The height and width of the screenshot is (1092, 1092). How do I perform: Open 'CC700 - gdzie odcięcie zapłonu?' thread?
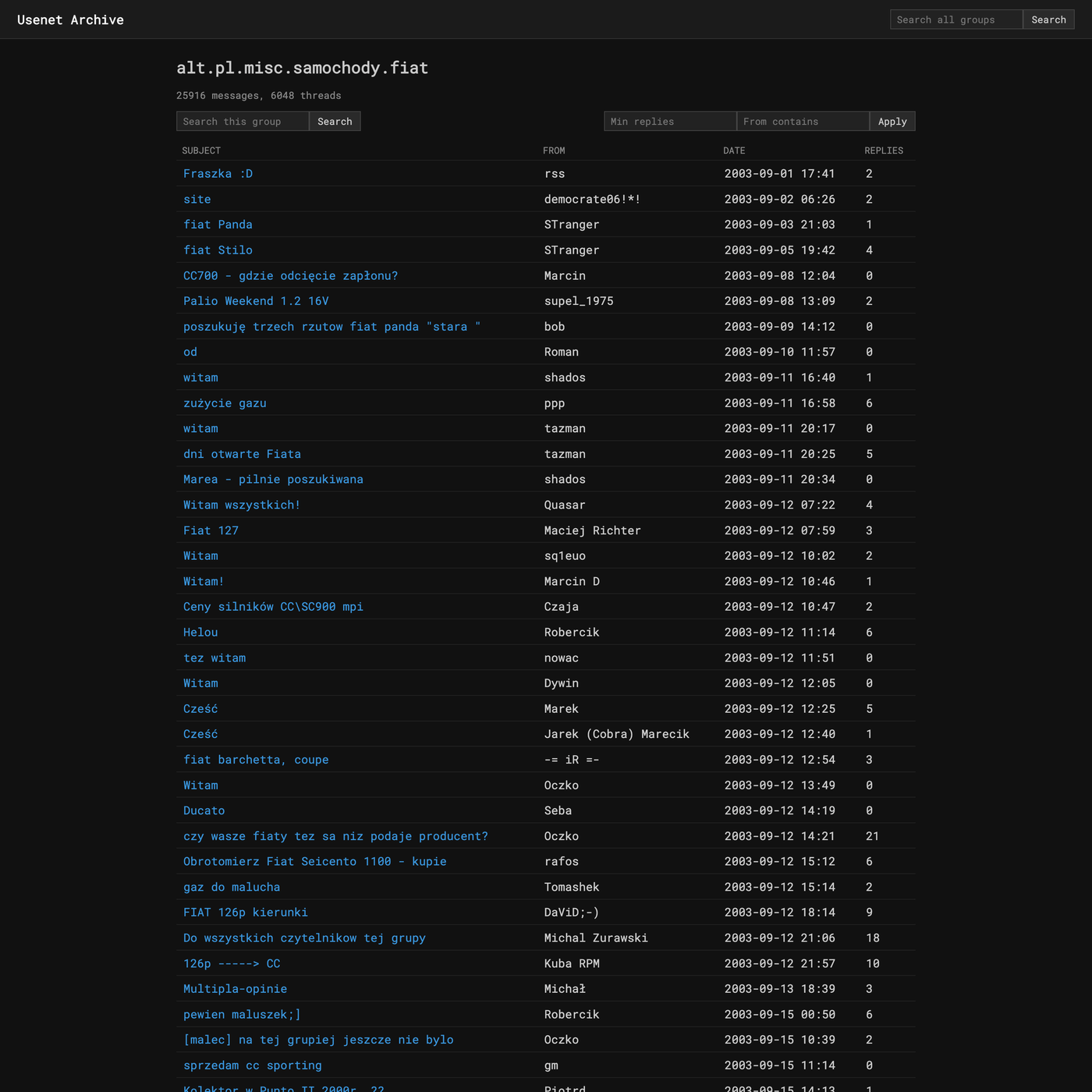tap(290, 275)
